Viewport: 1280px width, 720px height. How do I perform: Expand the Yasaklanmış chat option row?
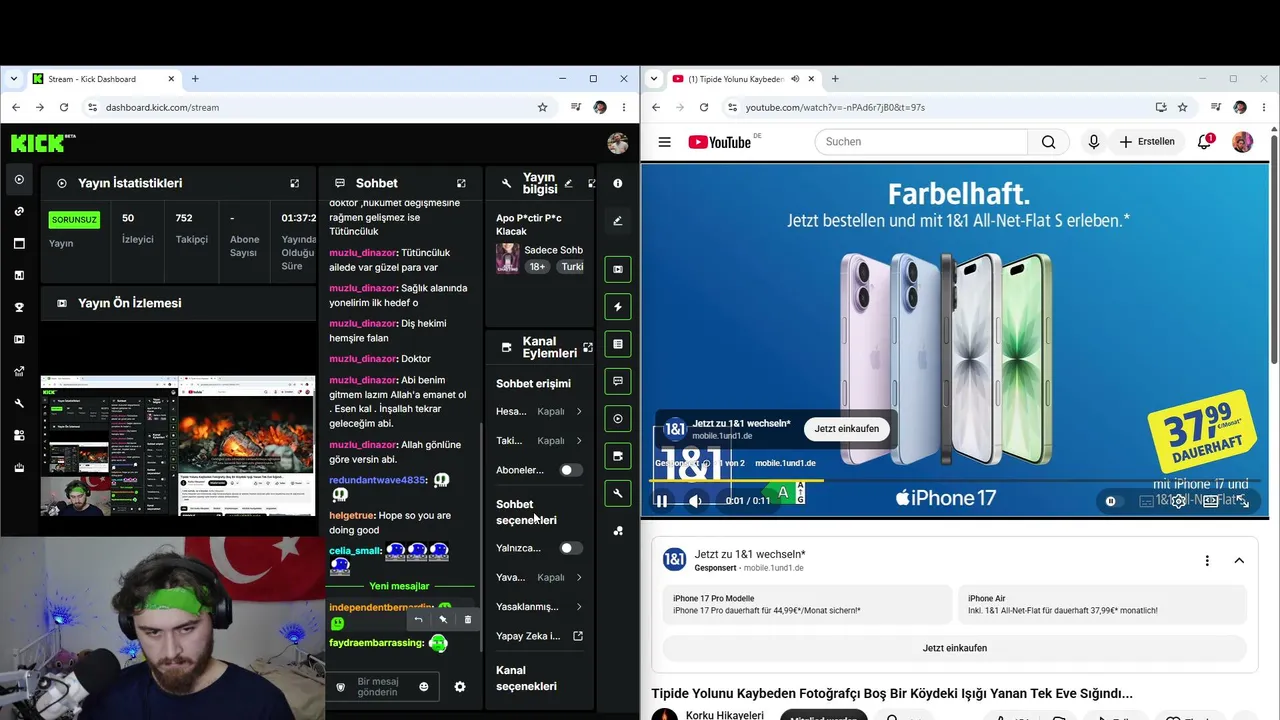(x=539, y=606)
